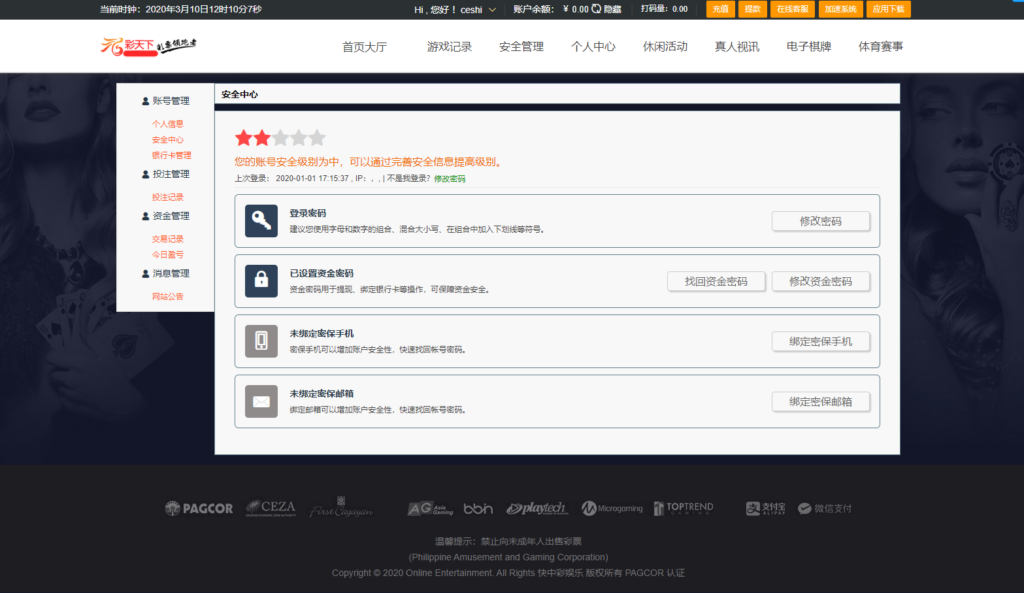Click the green 修改密码 link after last login
The width and height of the screenshot is (1024, 593).
pyautogui.click(x=449, y=179)
